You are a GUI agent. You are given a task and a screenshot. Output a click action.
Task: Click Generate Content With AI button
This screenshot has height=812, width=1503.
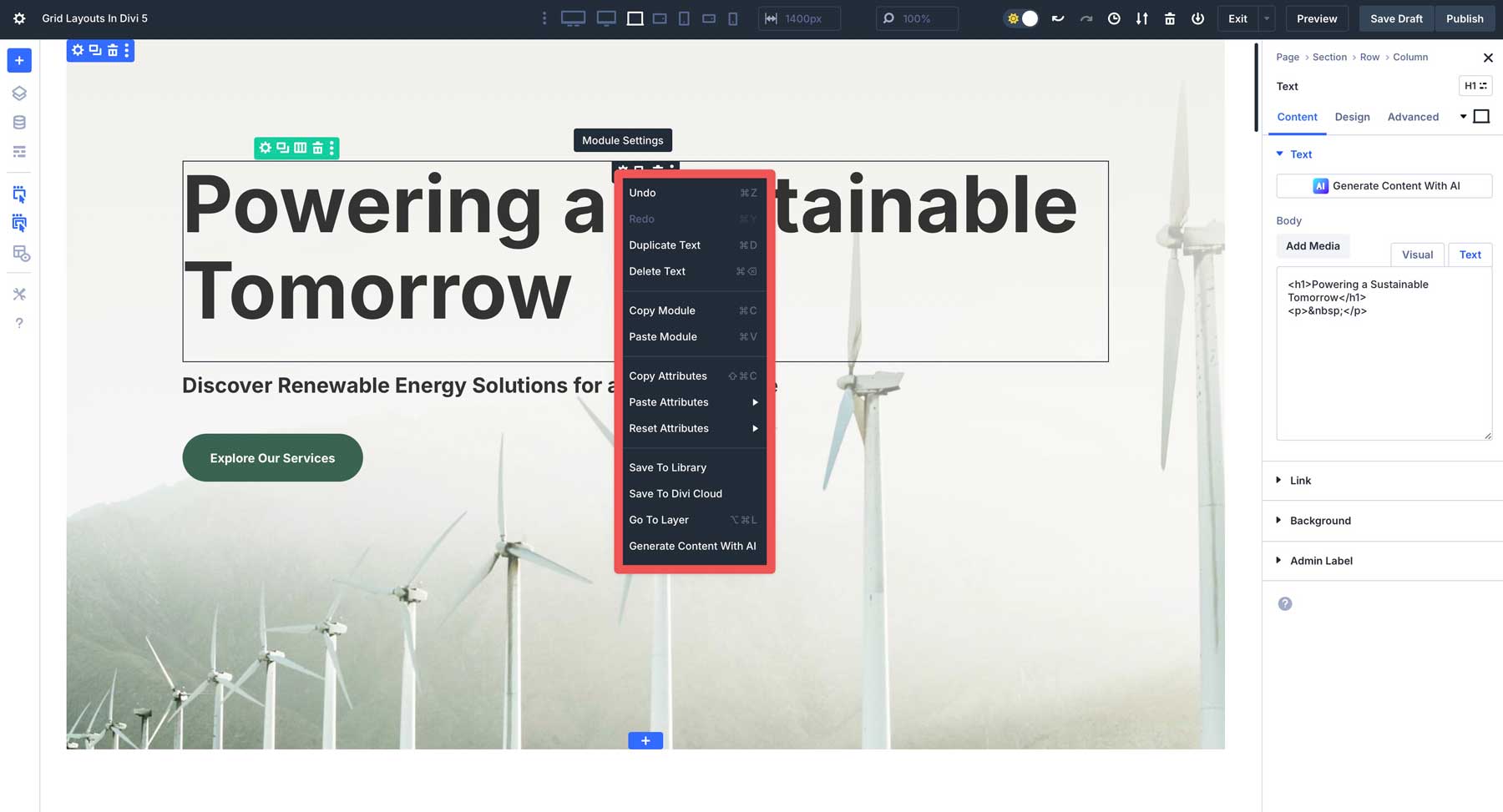pos(1384,186)
